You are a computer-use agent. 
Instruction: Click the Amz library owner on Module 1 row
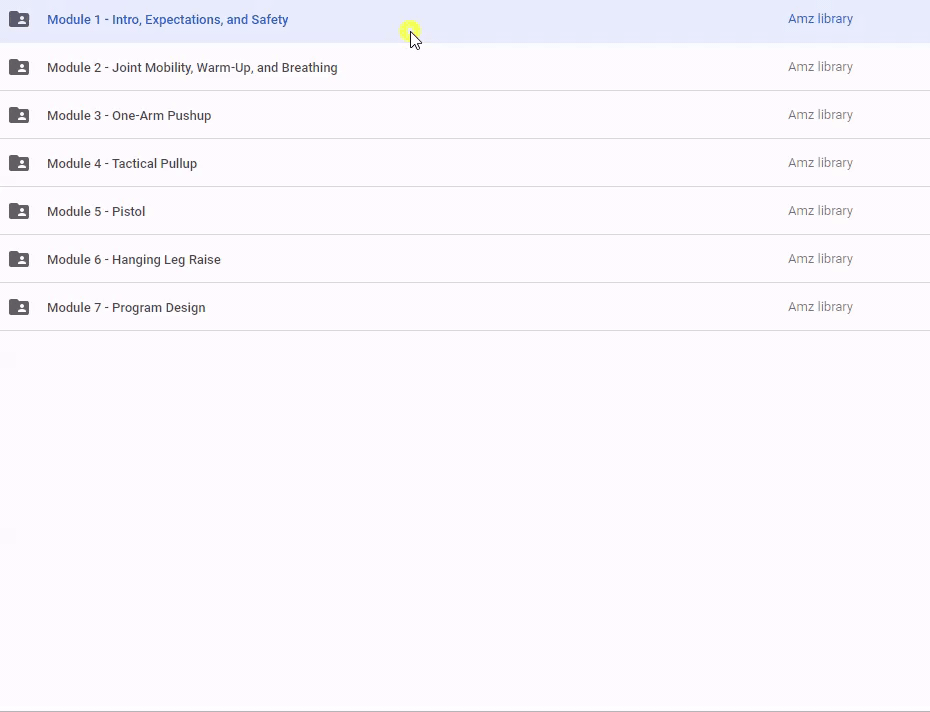pos(820,19)
